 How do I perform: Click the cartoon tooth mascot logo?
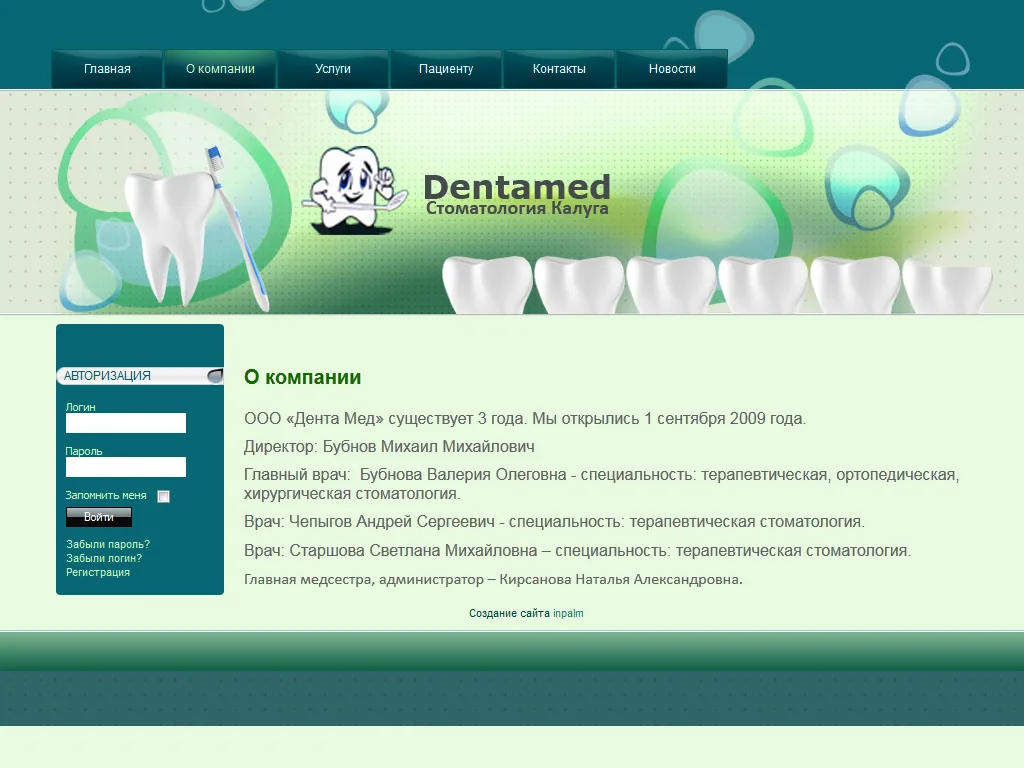(x=353, y=189)
